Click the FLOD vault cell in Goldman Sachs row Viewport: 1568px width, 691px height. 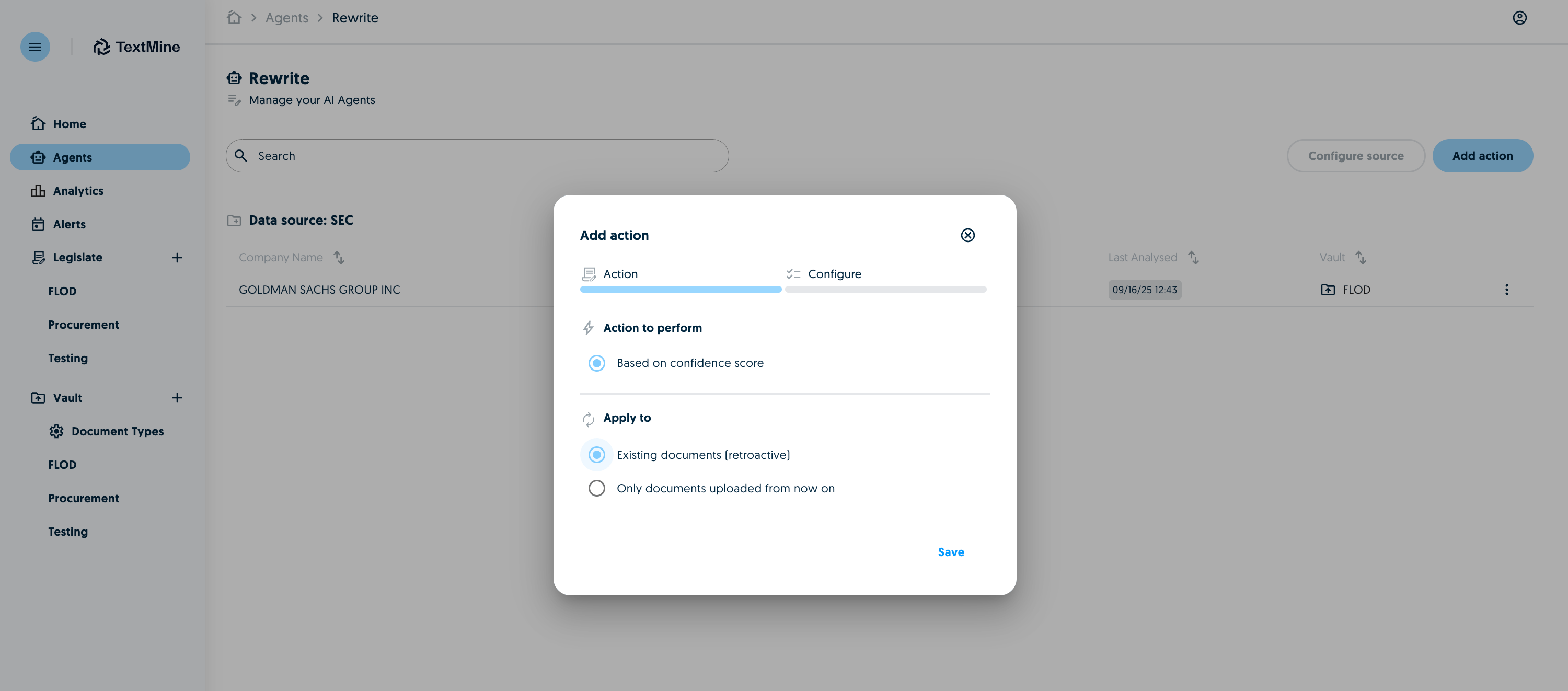click(x=1346, y=290)
